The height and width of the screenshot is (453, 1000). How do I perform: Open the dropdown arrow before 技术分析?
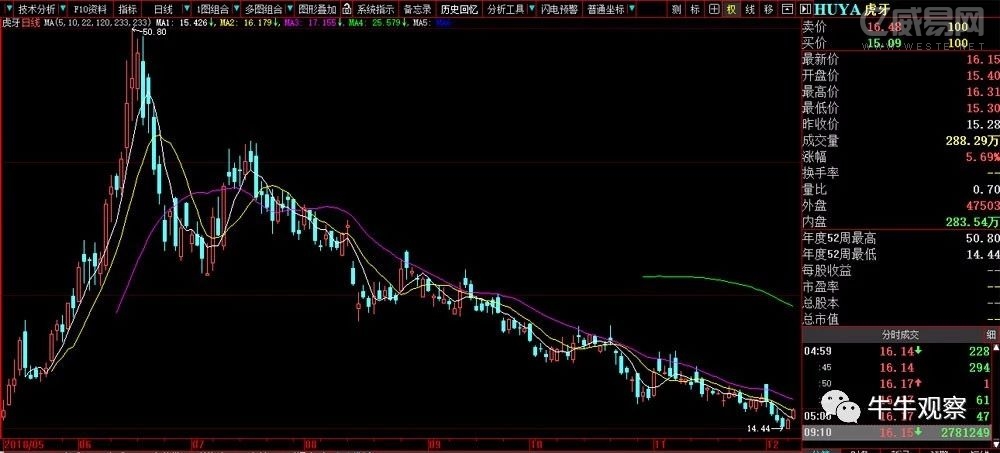[9, 9]
